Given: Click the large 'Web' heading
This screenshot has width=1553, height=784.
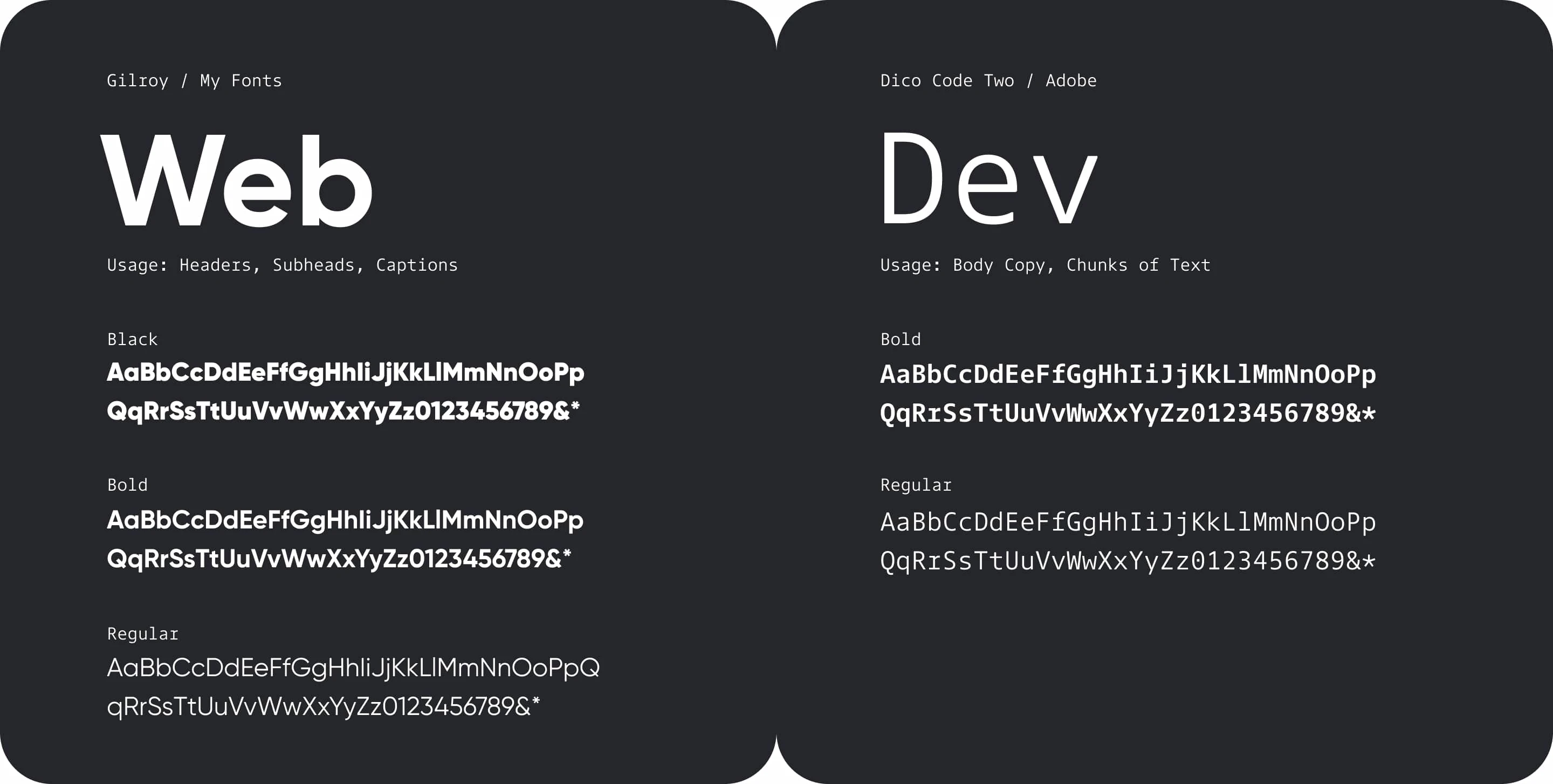Looking at the screenshot, I should pos(236,180).
